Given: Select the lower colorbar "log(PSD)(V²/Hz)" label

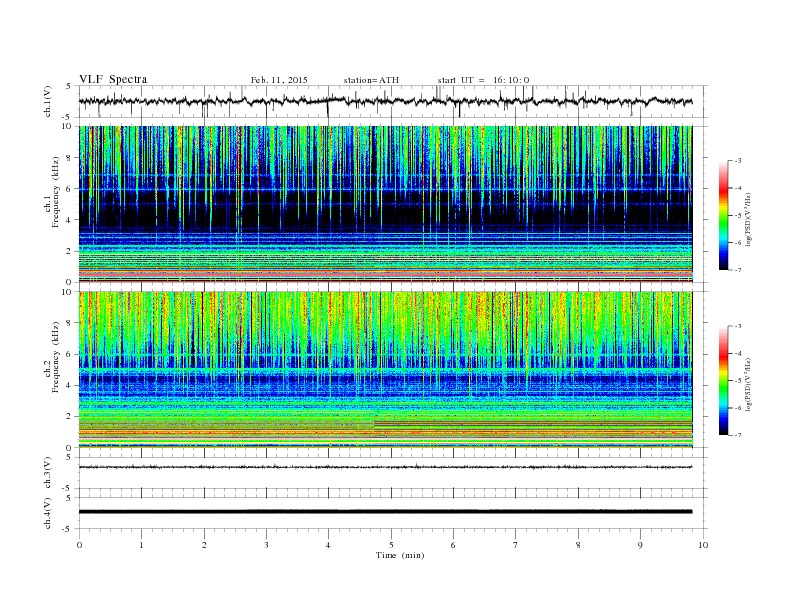Looking at the screenshot, I should click(748, 383).
